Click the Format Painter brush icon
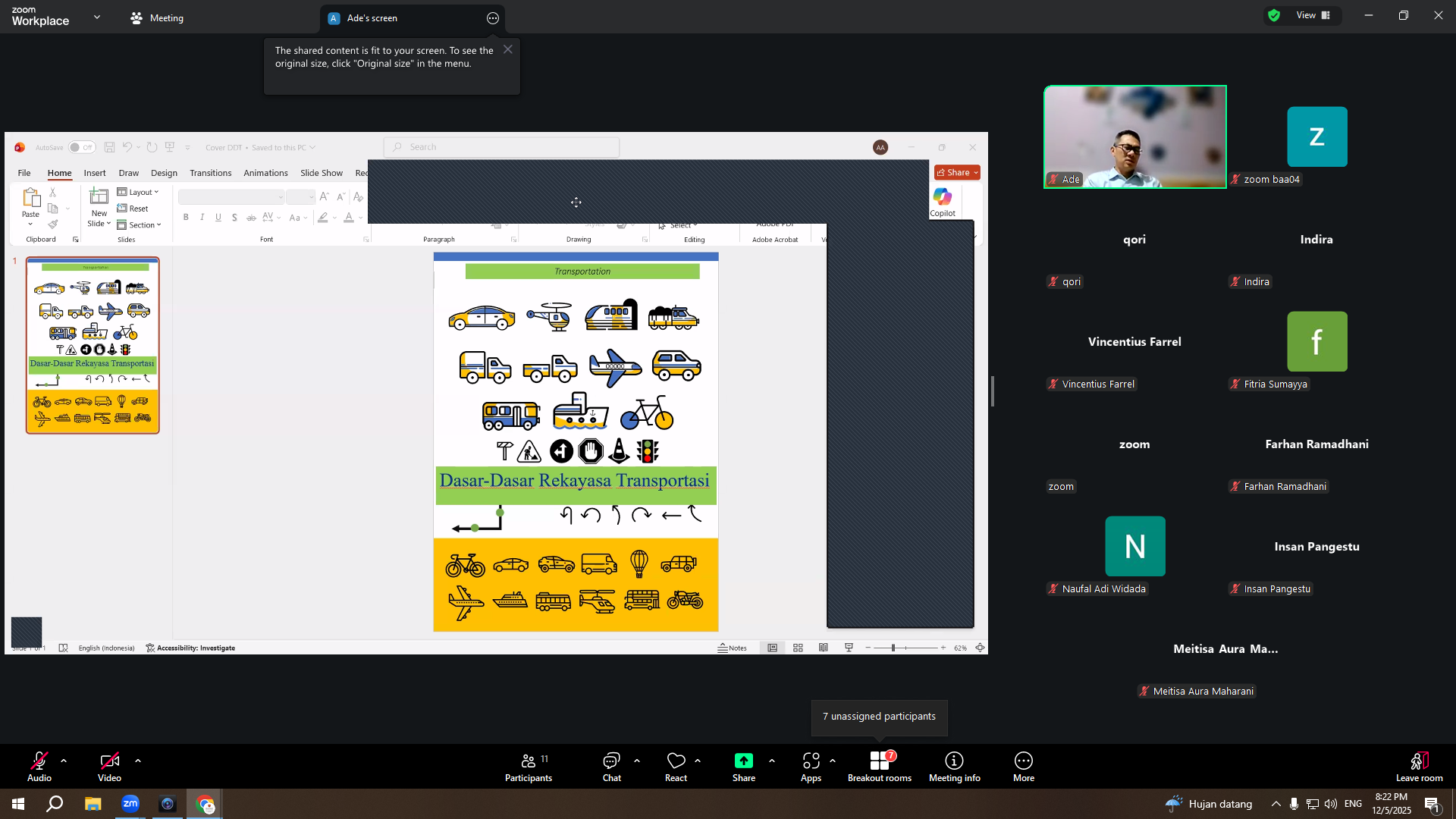Viewport: 1456px width, 819px height. (x=52, y=224)
